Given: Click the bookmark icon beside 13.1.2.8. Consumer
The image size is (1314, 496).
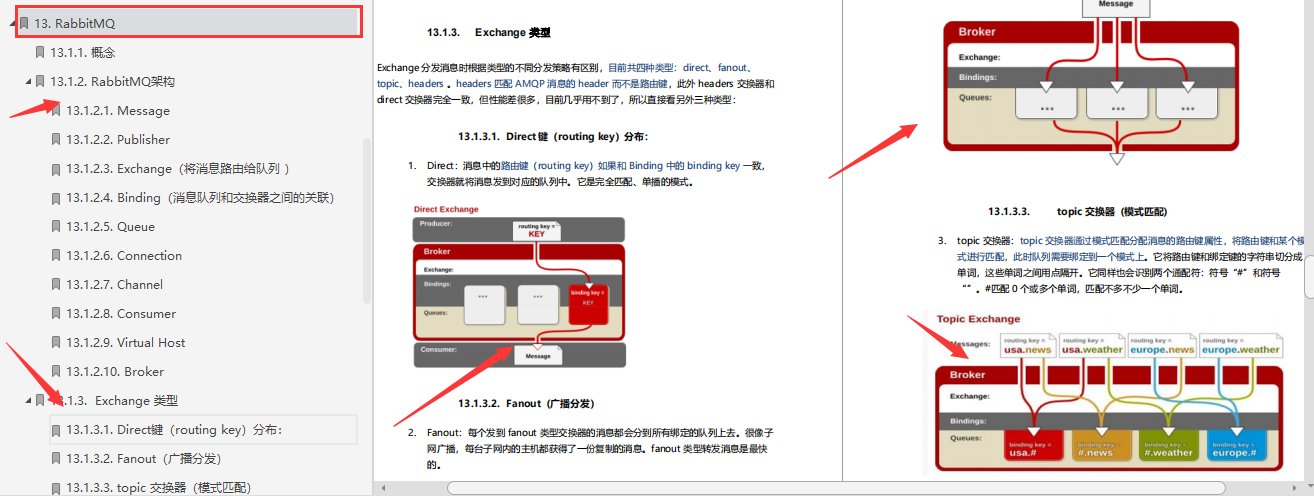Looking at the screenshot, I should coord(56,313).
